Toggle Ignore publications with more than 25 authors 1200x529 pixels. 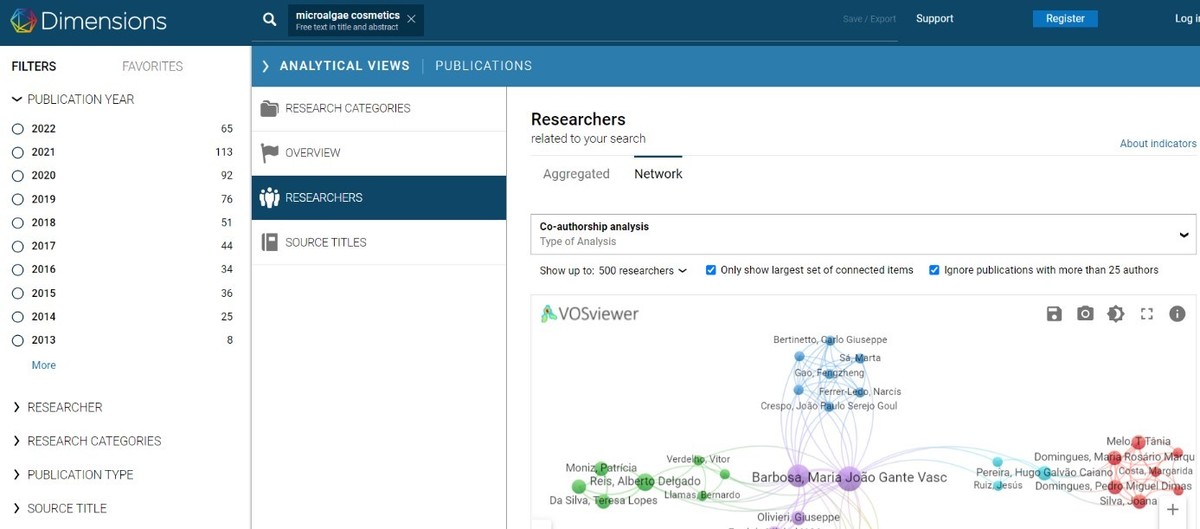(x=934, y=270)
